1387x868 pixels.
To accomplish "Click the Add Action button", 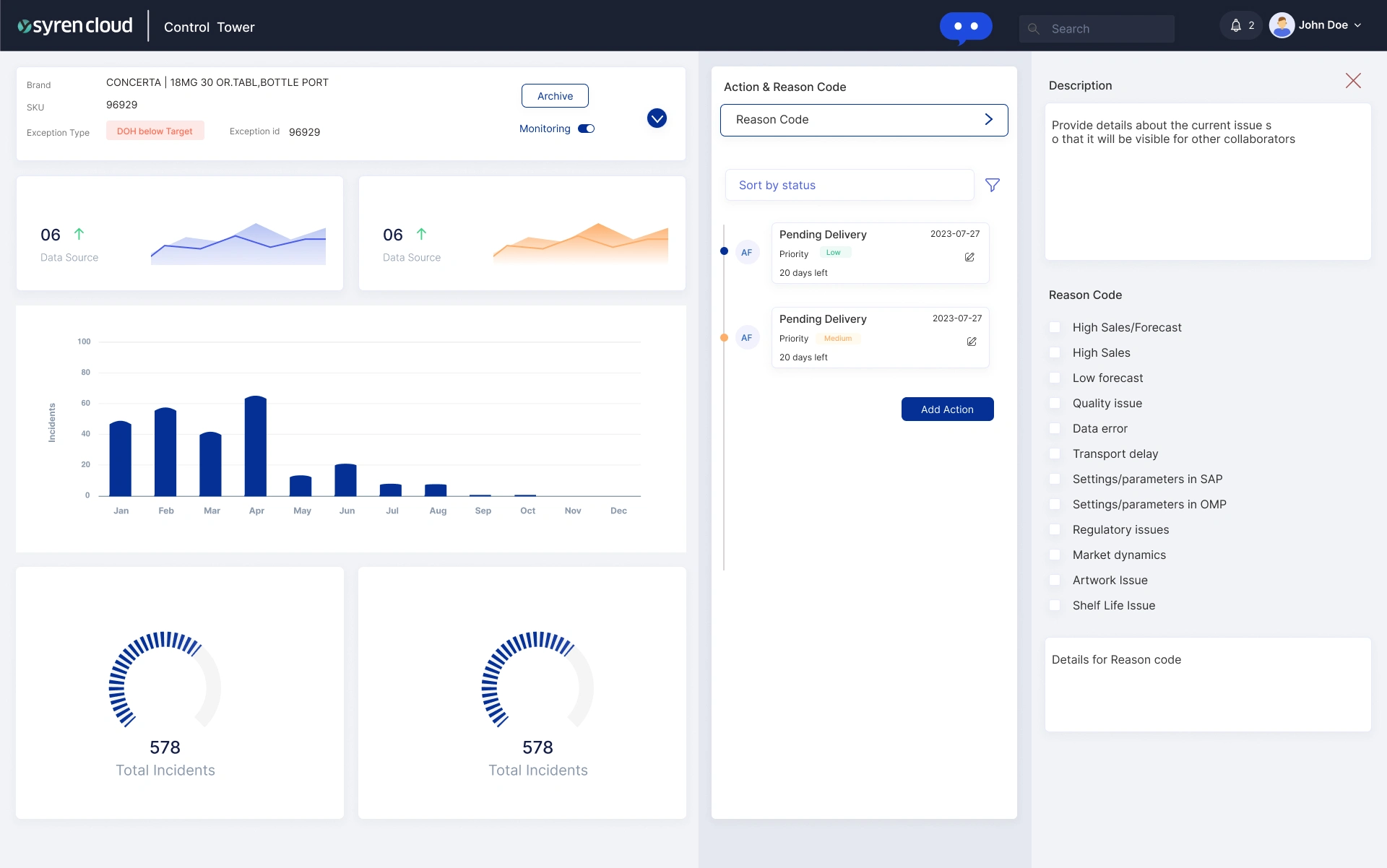I will point(947,409).
